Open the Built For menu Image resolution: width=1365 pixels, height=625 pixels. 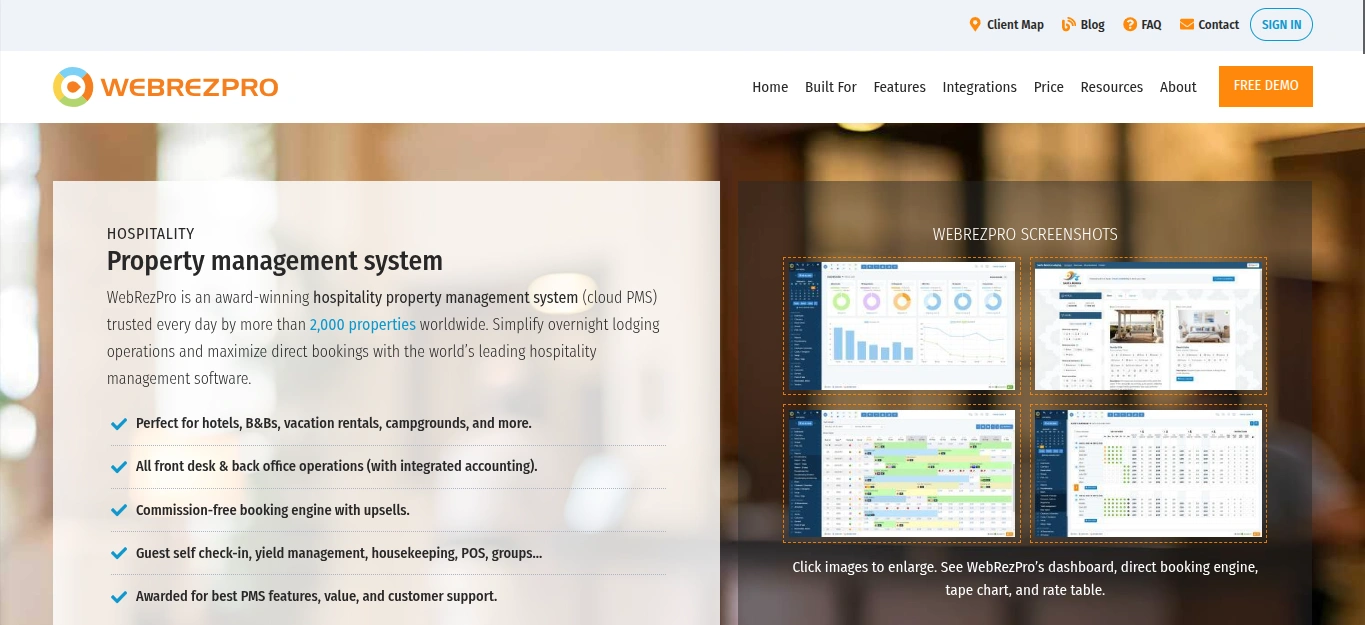[830, 87]
